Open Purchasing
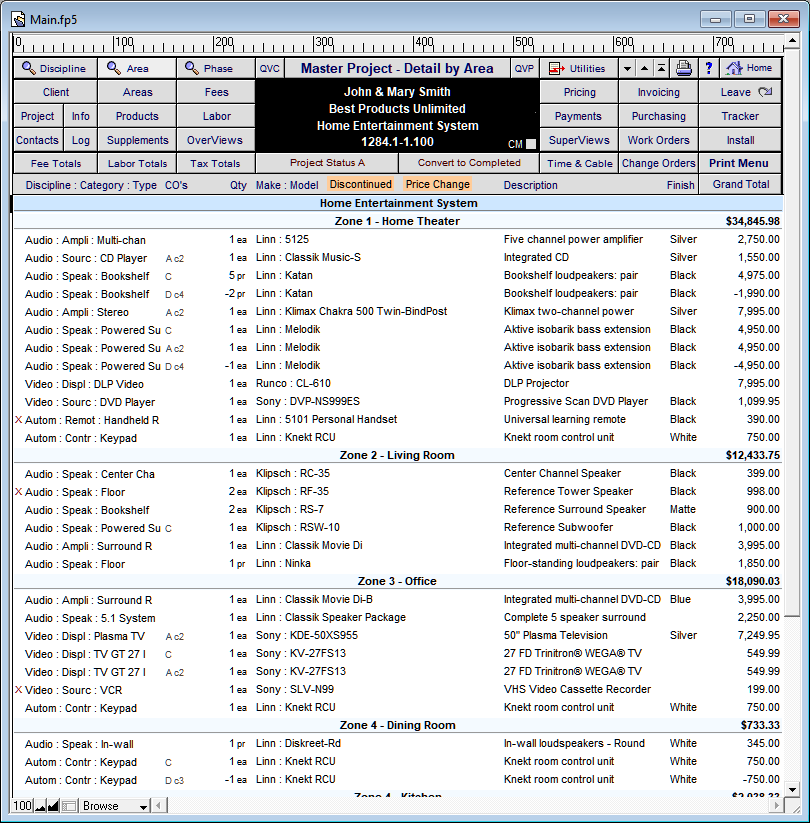Image resolution: width=810 pixels, height=823 pixels. 658,116
